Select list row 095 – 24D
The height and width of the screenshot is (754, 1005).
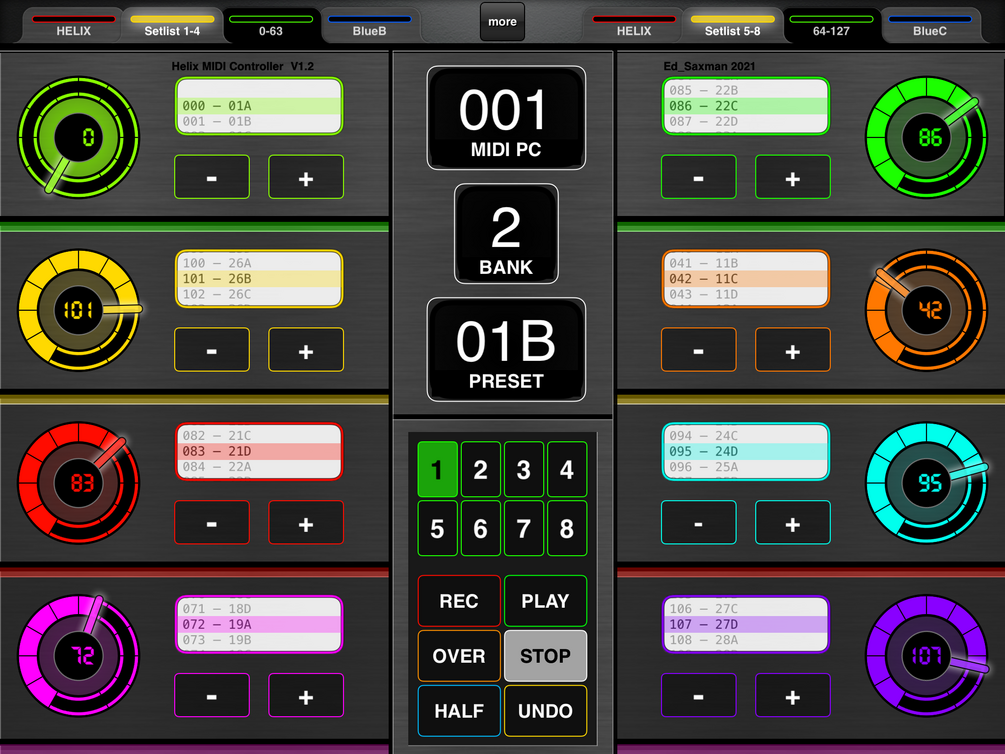[x=745, y=451]
